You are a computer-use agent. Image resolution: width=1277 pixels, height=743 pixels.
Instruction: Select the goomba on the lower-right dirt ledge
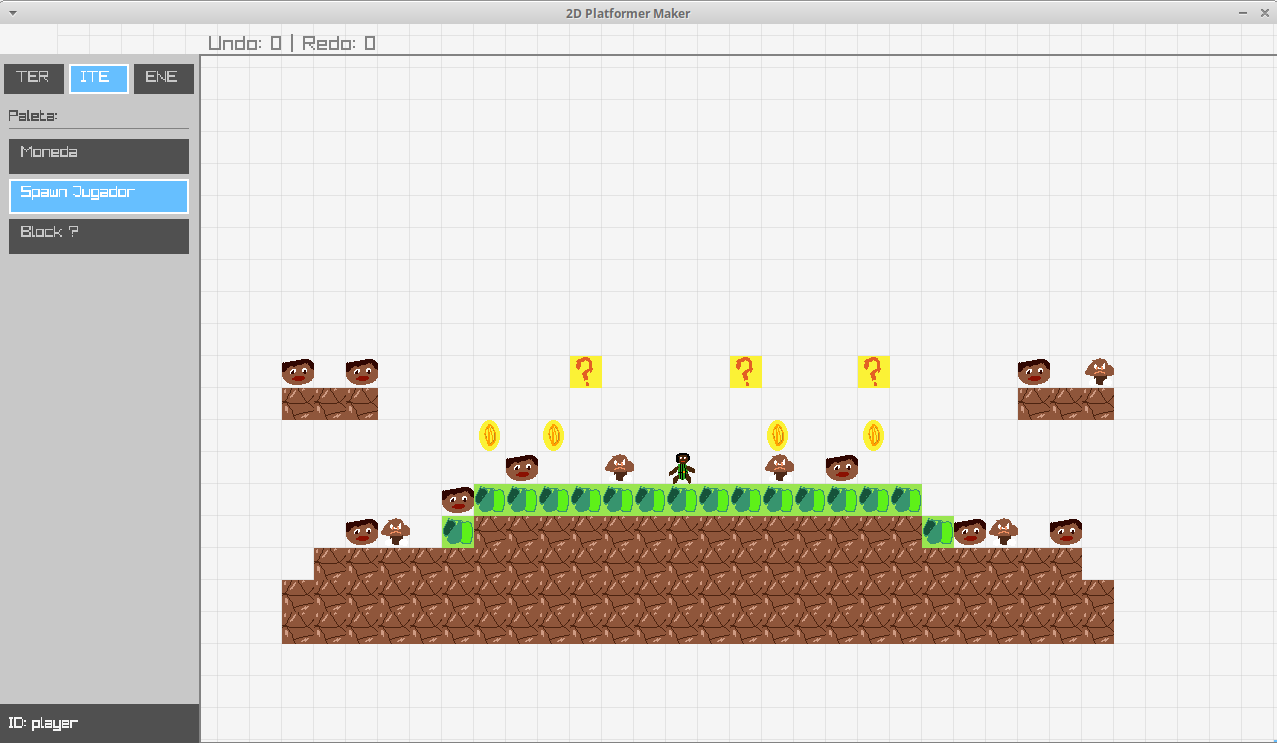(x=1003, y=531)
